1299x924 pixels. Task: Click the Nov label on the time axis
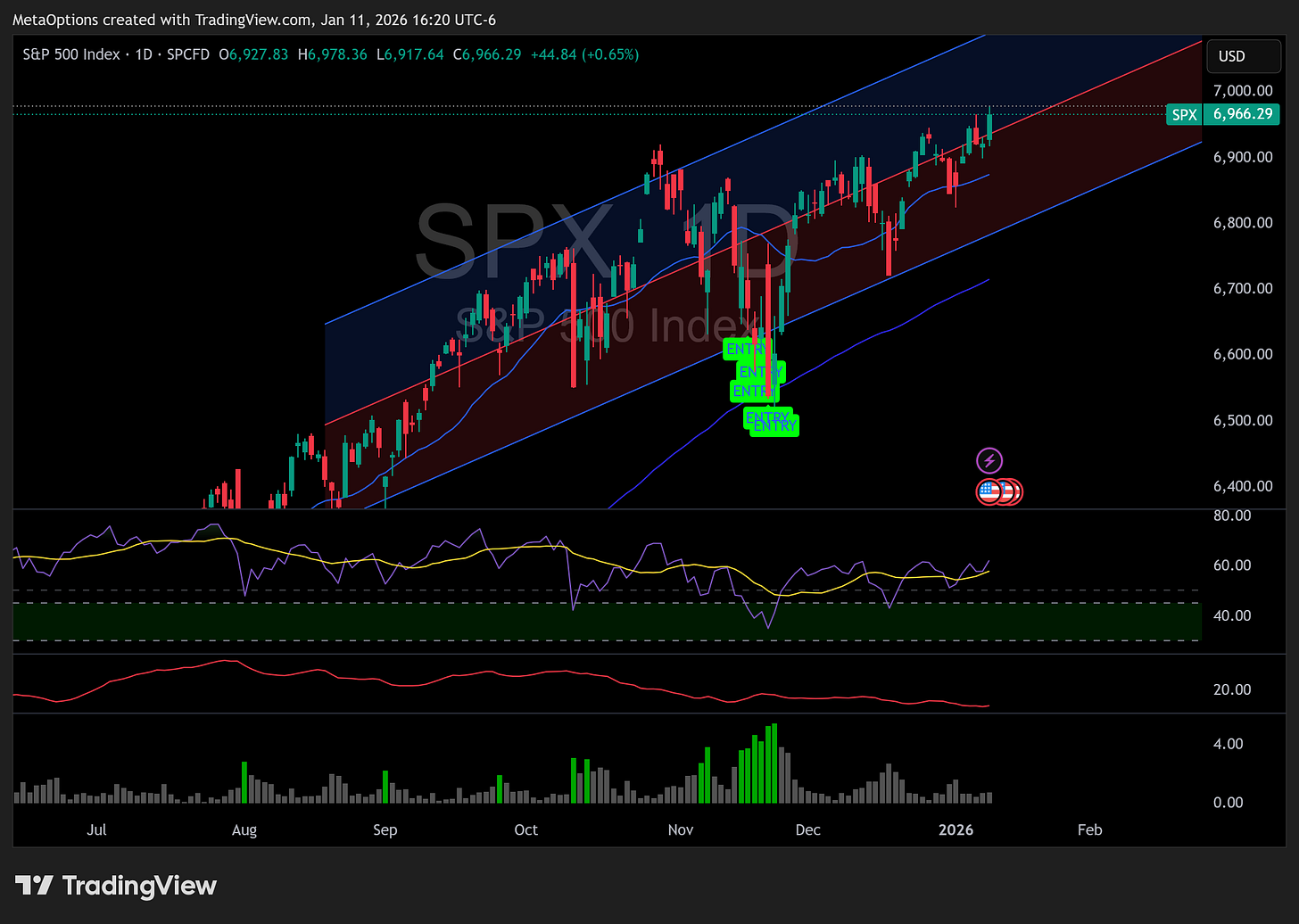coord(681,829)
